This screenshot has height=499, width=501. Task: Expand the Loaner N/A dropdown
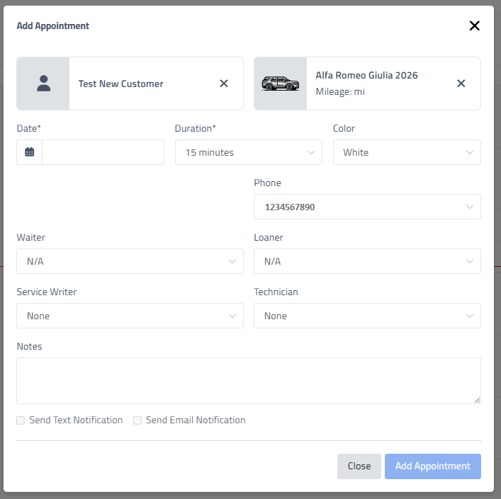[367, 261]
